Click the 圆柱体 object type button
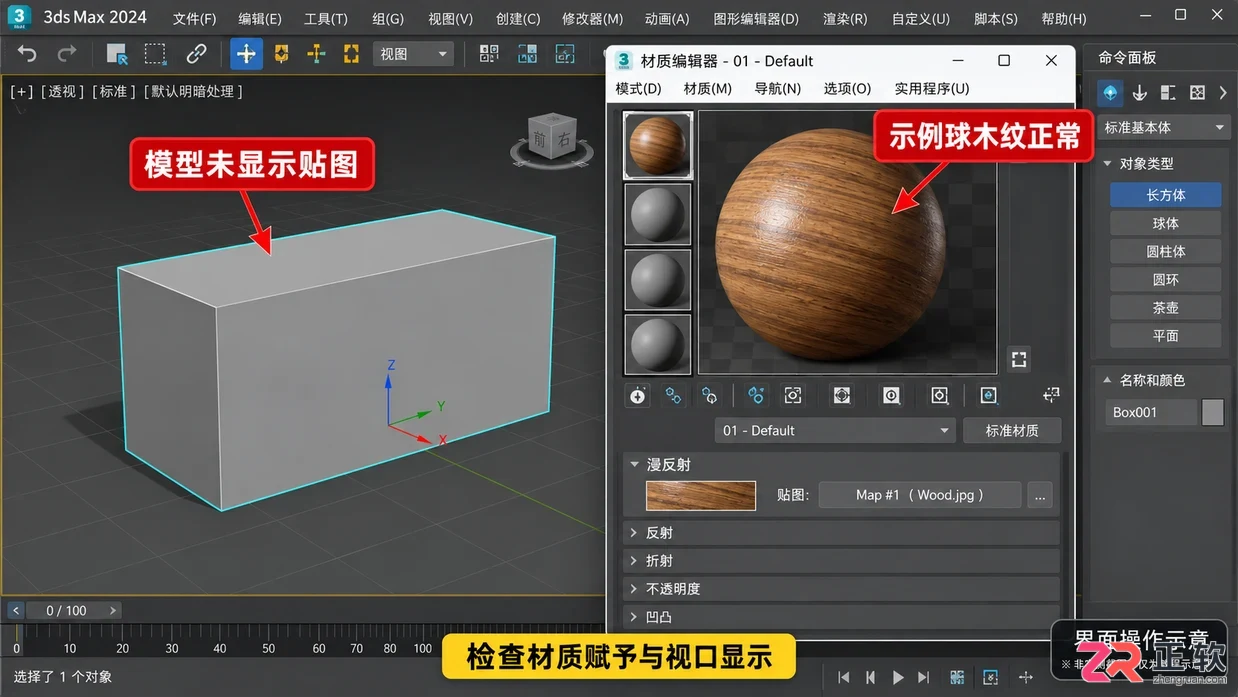The height and width of the screenshot is (697, 1238). pos(1166,251)
